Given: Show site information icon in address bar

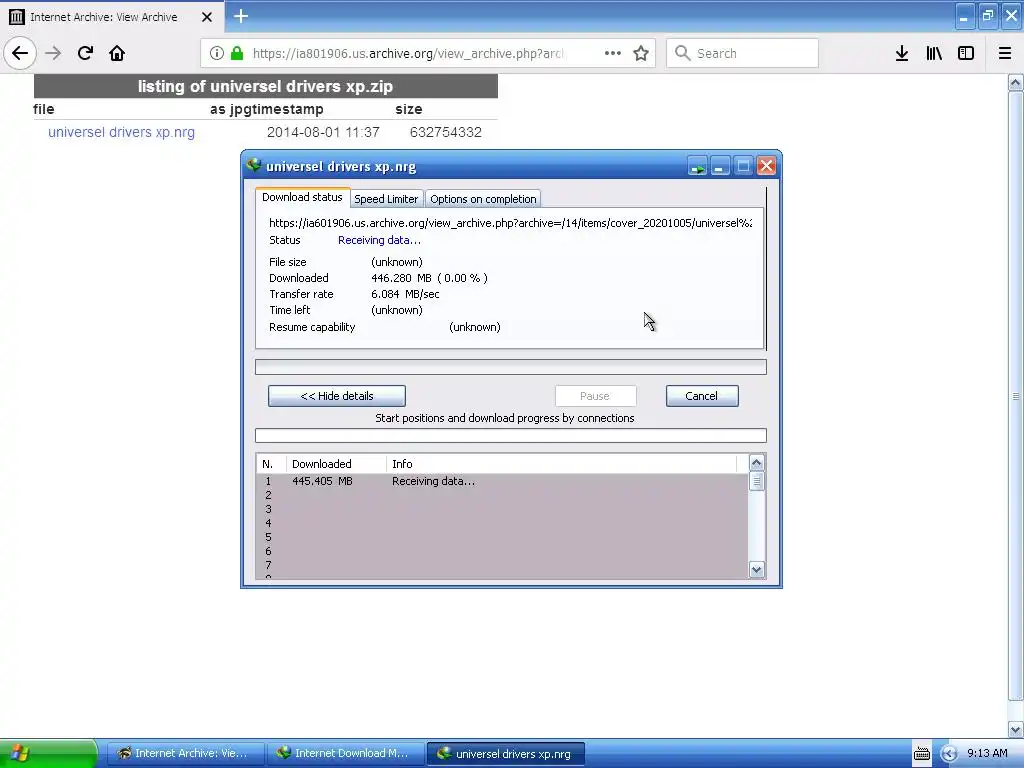Looking at the screenshot, I should (217, 53).
